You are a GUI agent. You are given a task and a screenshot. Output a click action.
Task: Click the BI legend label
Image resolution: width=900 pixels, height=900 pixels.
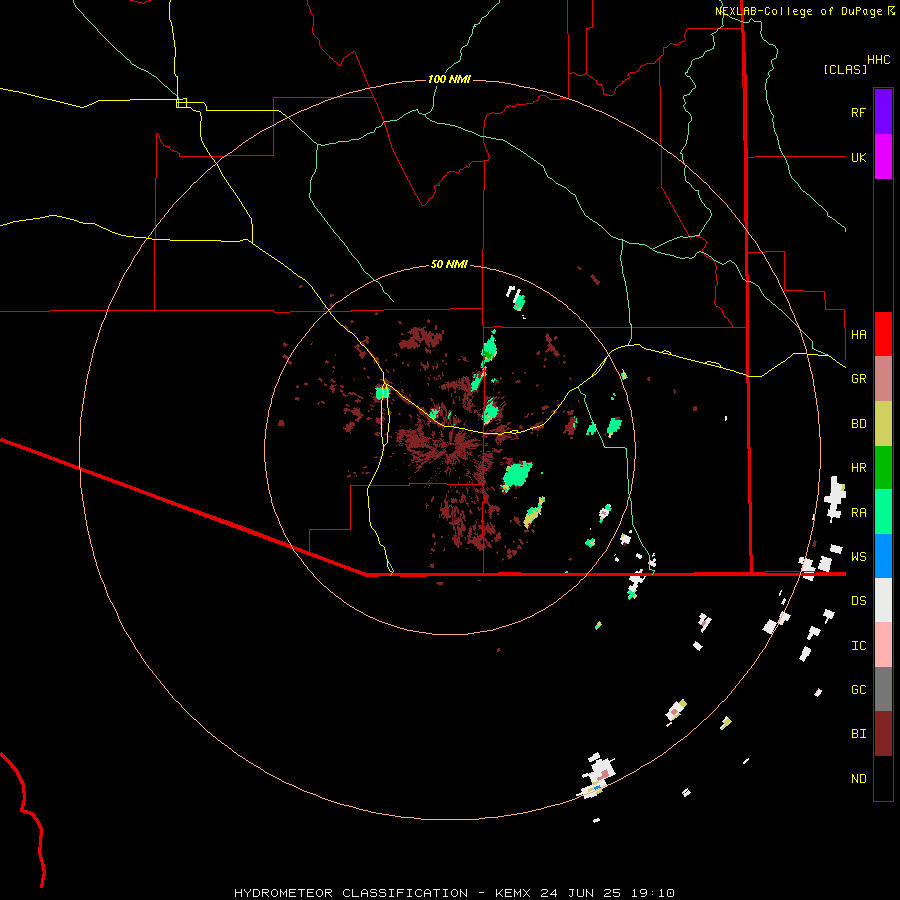click(x=858, y=734)
